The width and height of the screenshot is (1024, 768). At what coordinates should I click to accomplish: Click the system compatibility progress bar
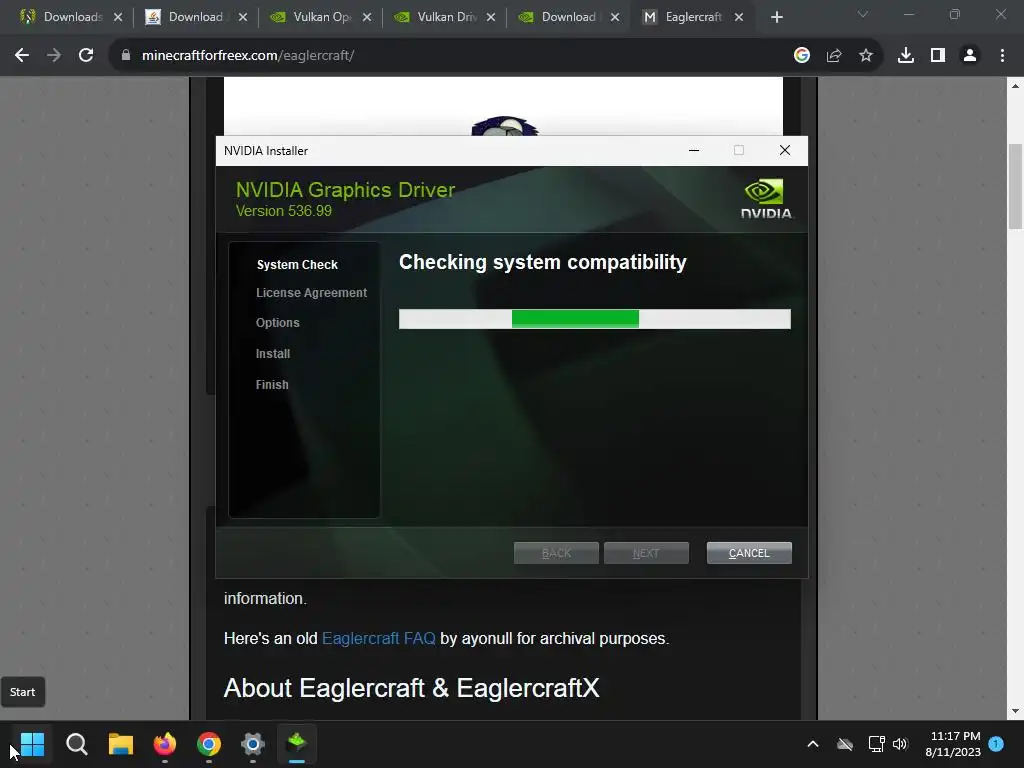pyautogui.click(x=594, y=319)
